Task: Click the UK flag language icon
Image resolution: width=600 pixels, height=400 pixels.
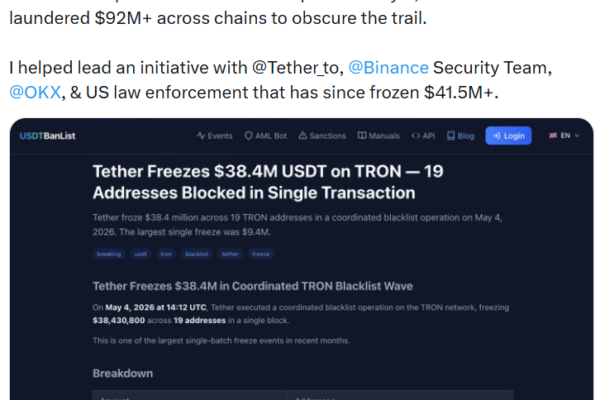Action: pyautogui.click(x=553, y=136)
